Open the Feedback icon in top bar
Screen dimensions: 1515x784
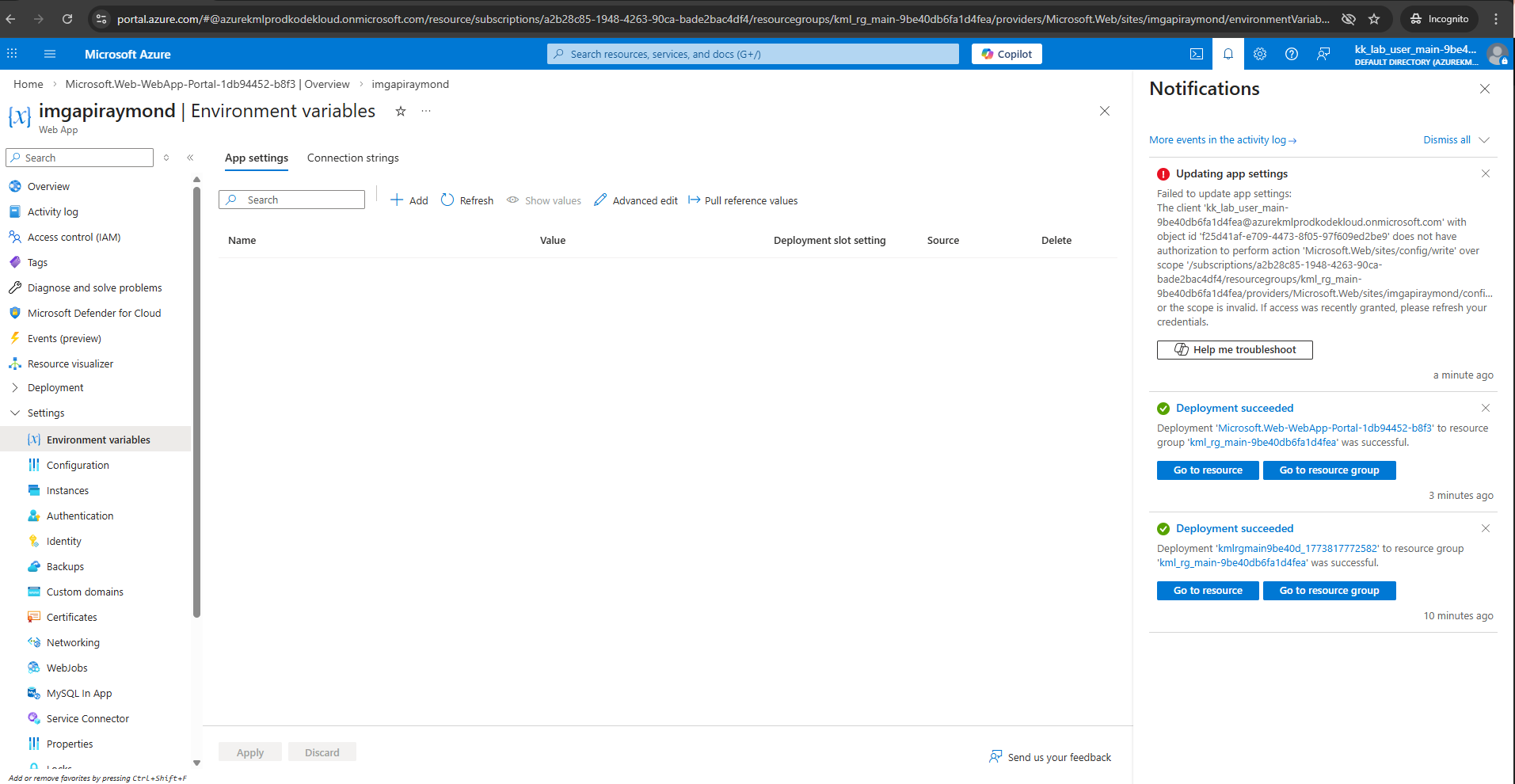click(x=1323, y=54)
